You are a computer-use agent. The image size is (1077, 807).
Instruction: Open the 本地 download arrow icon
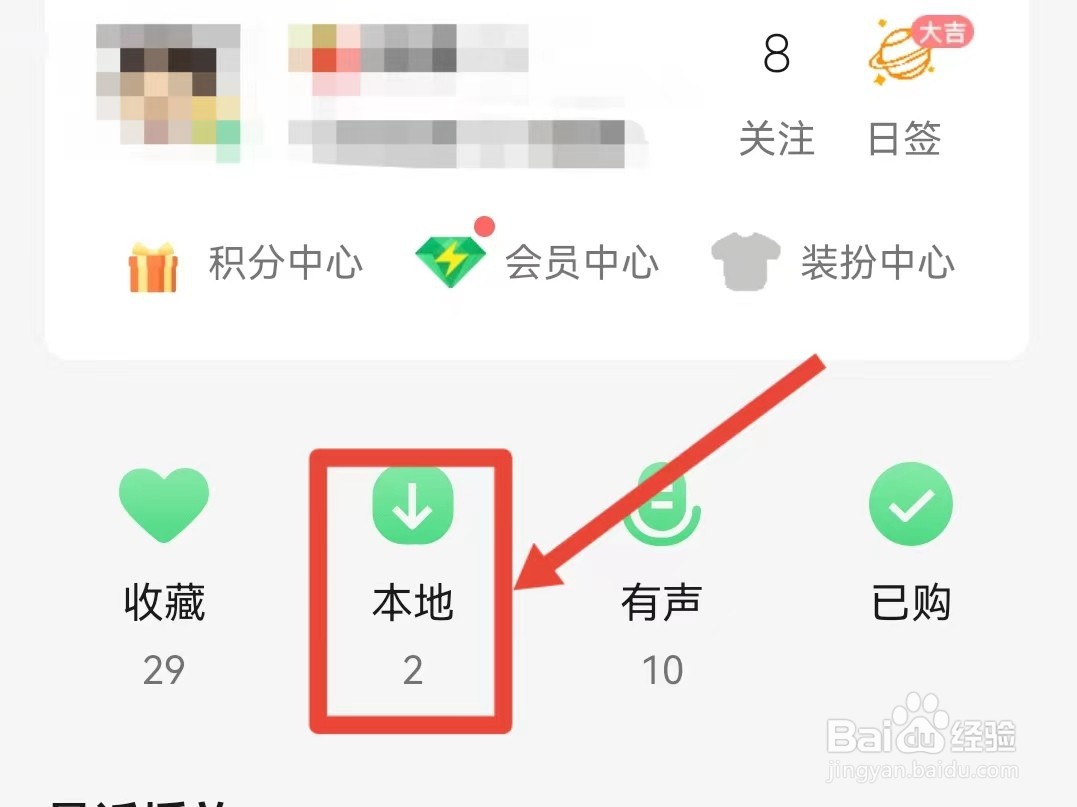click(413, 505)
